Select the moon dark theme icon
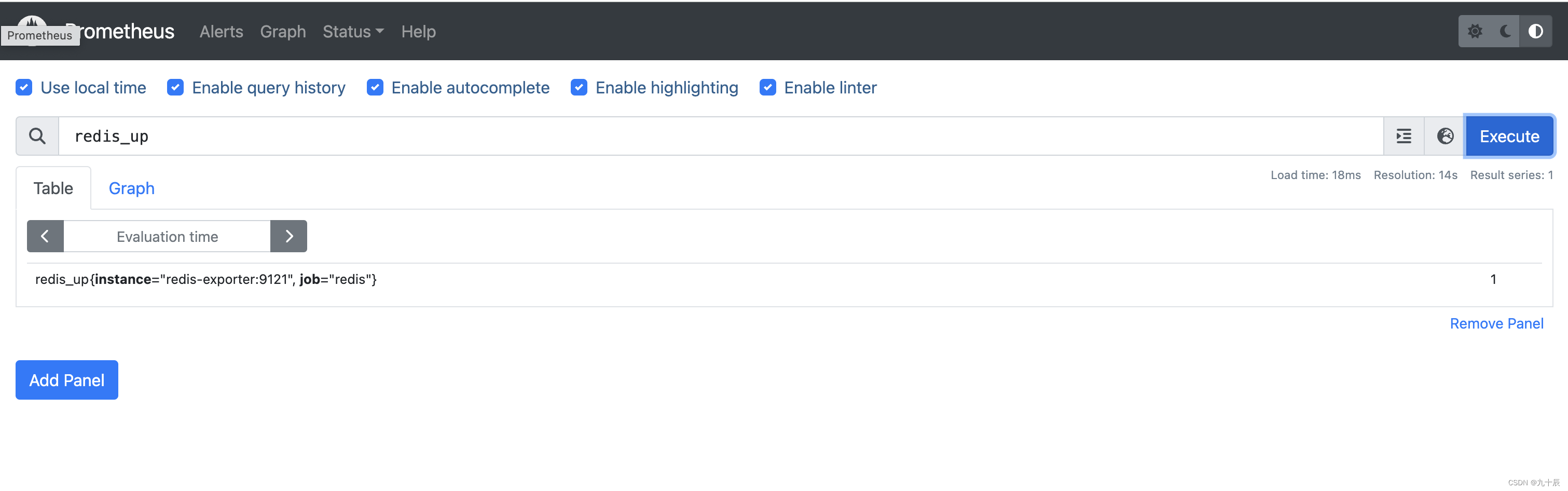1568x491 pixels. [1505, 31]
